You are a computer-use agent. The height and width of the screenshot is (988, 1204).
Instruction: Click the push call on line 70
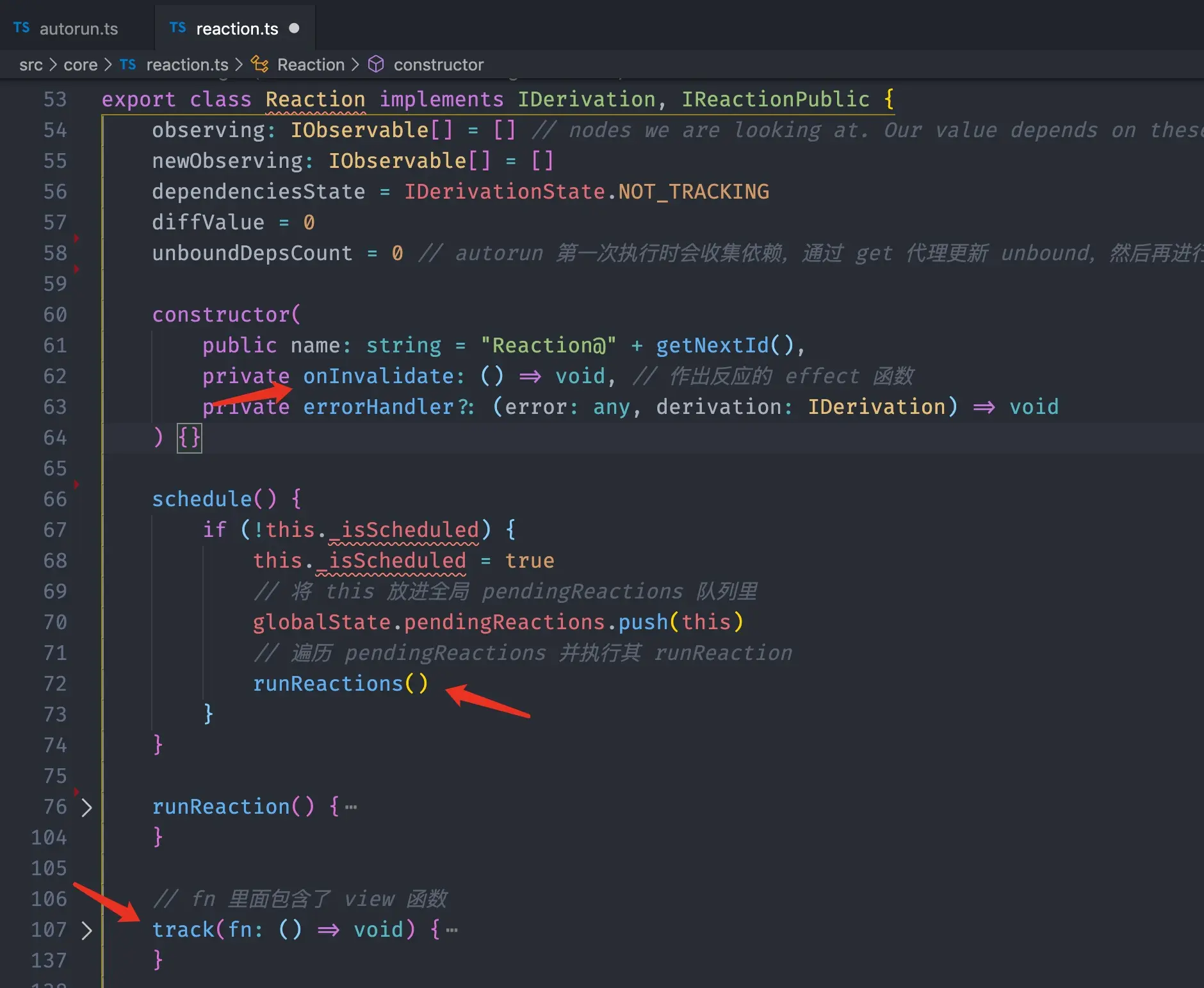click(643, 623)
